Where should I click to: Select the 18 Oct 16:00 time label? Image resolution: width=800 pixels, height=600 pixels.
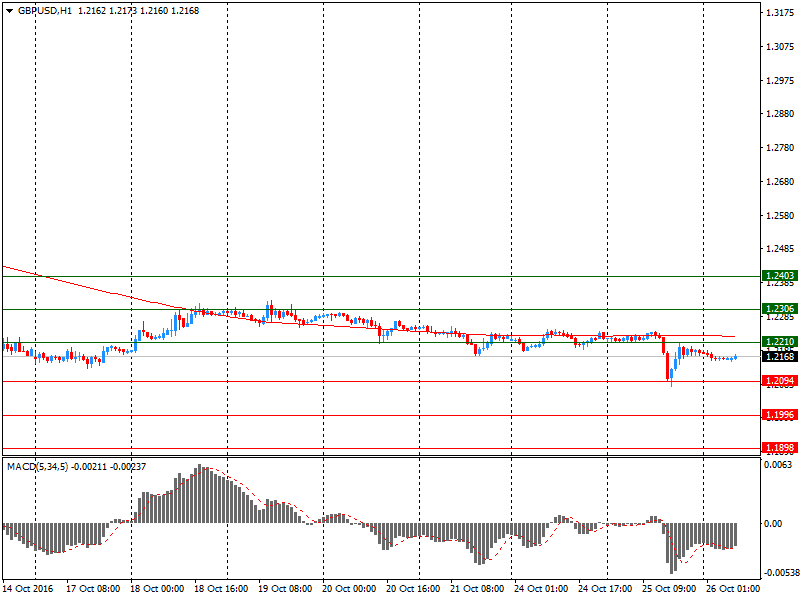coord(221,589)
